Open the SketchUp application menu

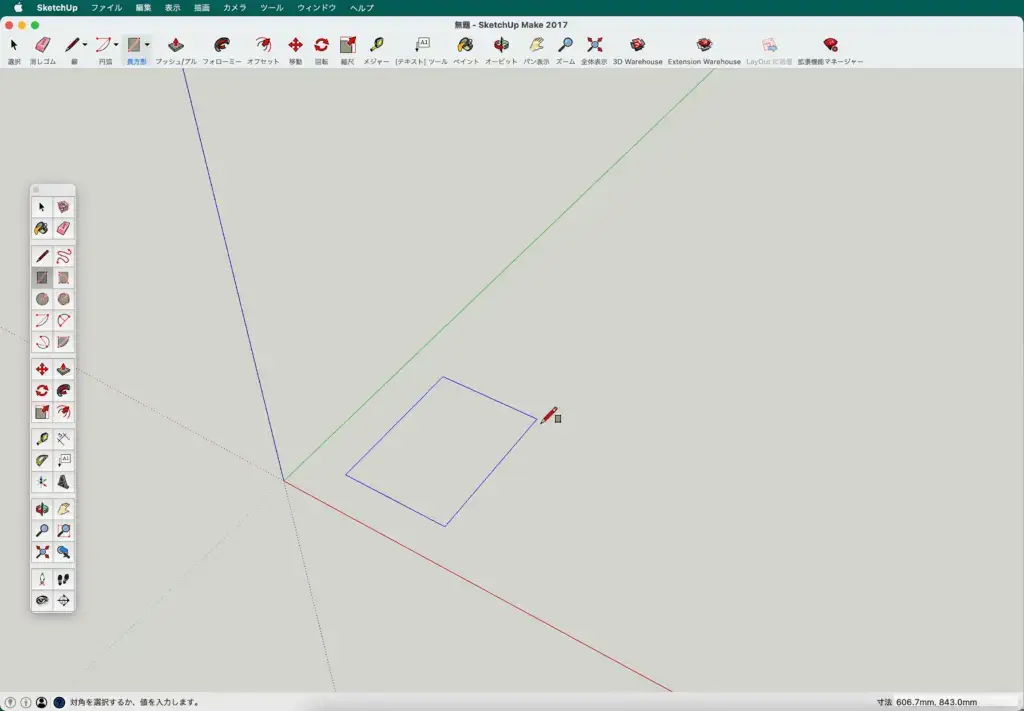tap(57, 8)
